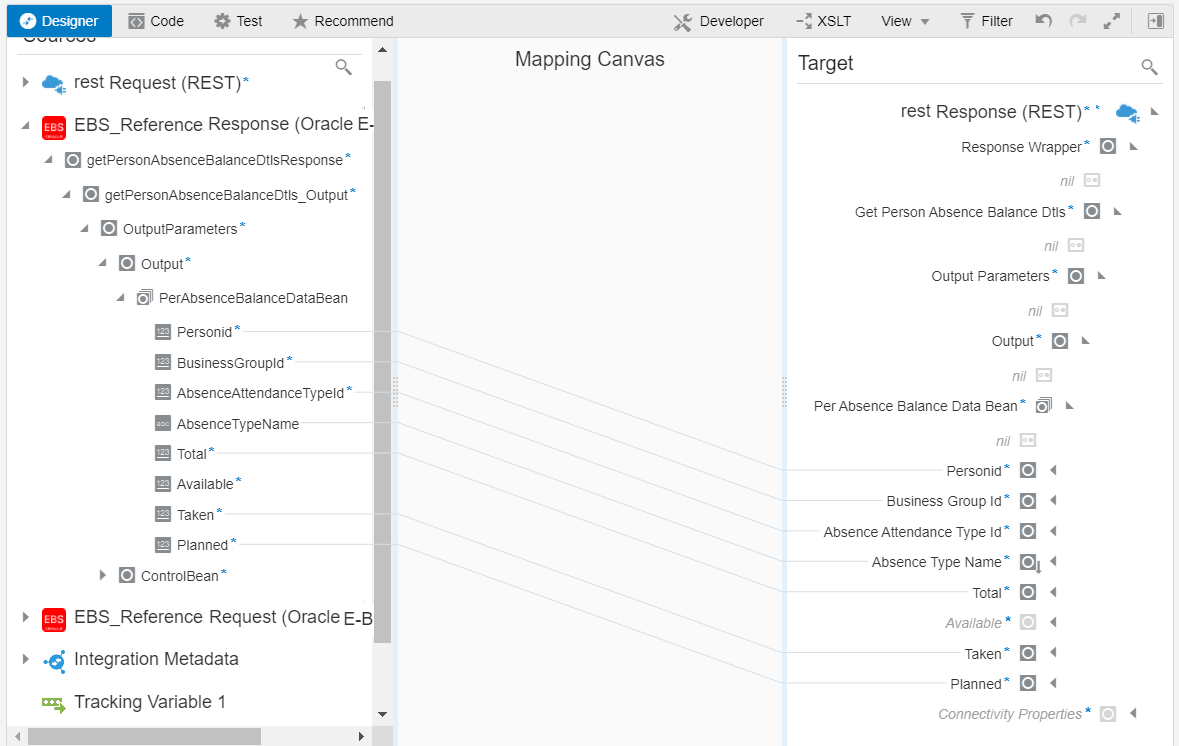Open the View dropdown
This screenshot has width=1179, height=746.
(904, 20)
